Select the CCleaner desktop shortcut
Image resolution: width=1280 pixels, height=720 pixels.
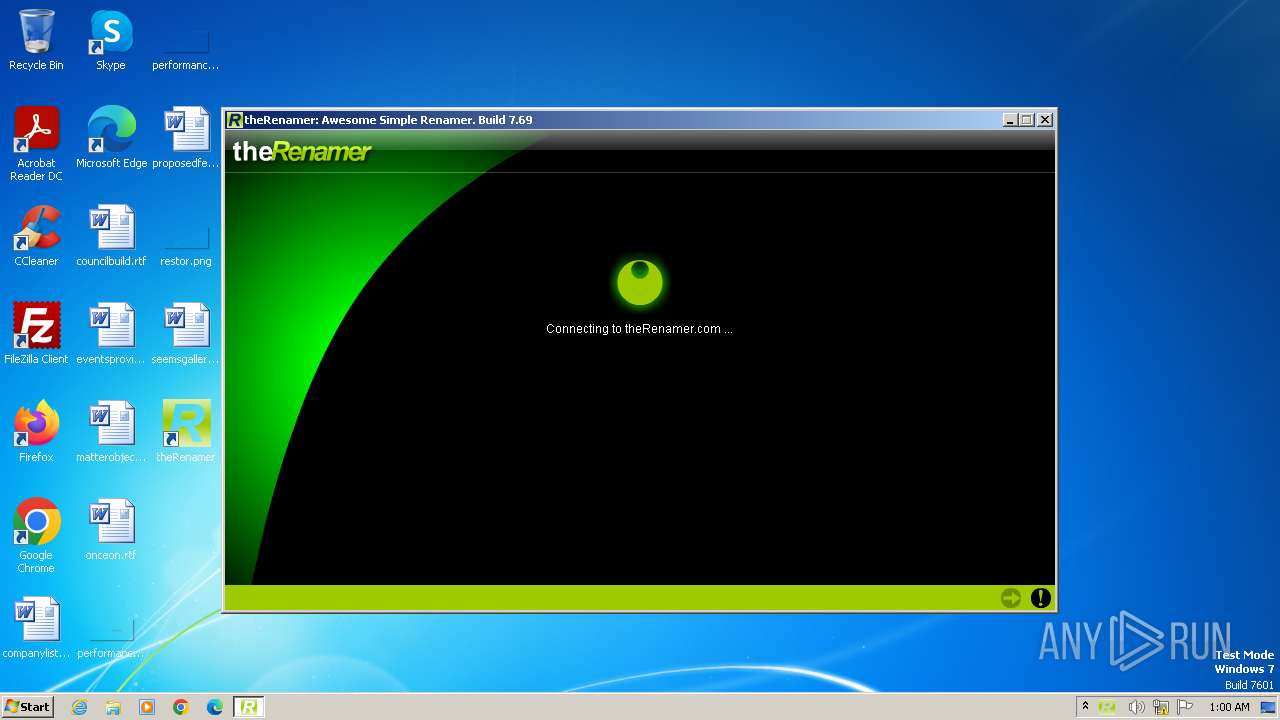36,236
